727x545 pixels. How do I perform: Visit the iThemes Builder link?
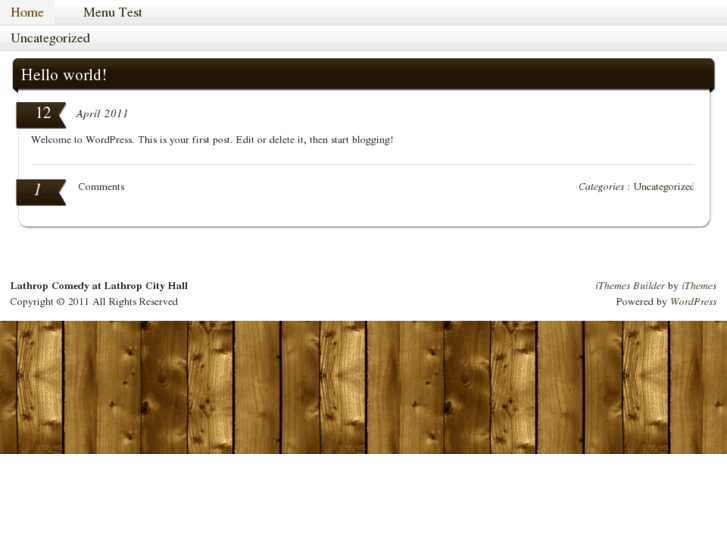point(630,286)
